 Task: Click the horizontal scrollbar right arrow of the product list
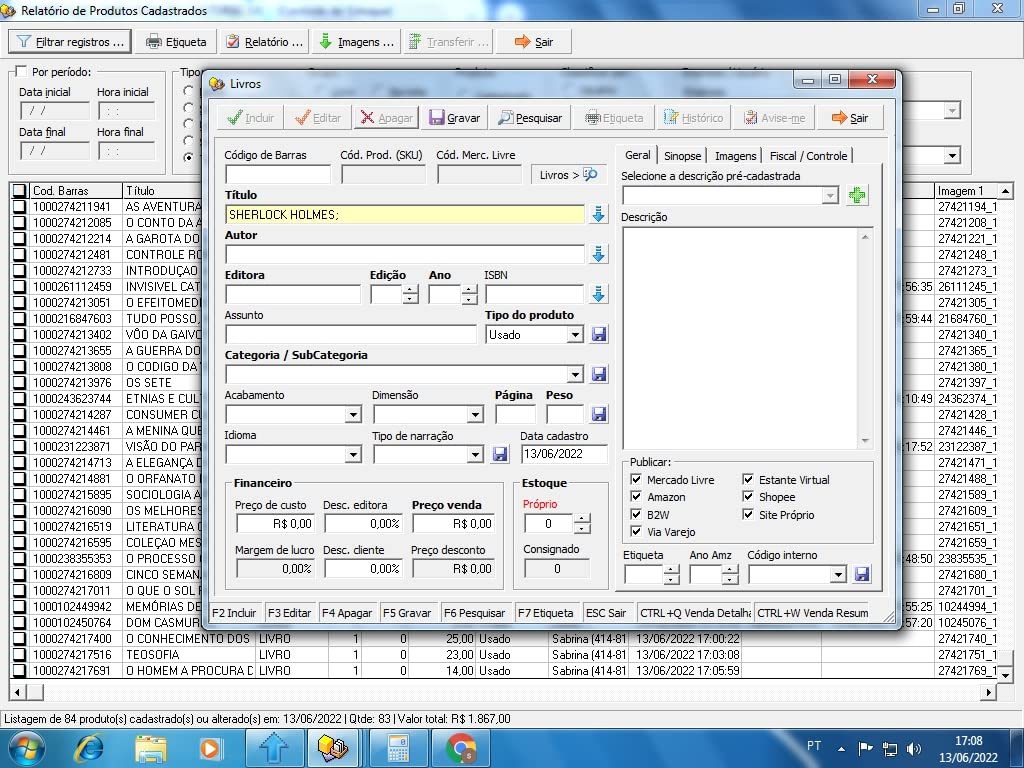989,692
